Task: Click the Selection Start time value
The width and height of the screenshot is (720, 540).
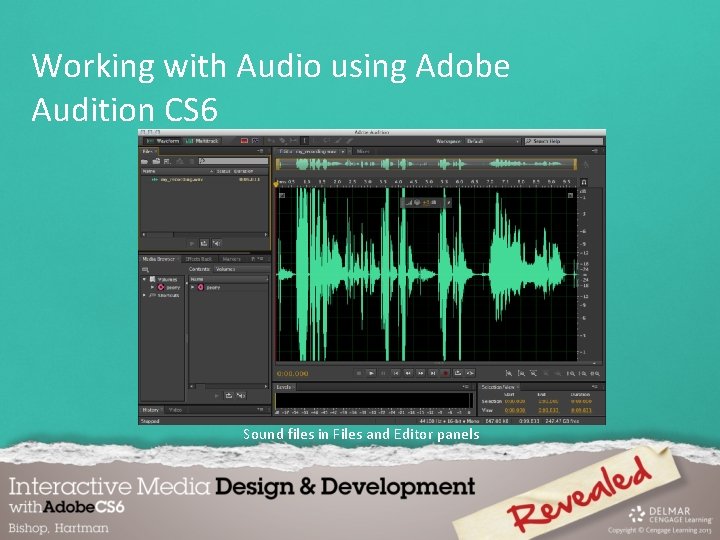Action: (515, 402)
